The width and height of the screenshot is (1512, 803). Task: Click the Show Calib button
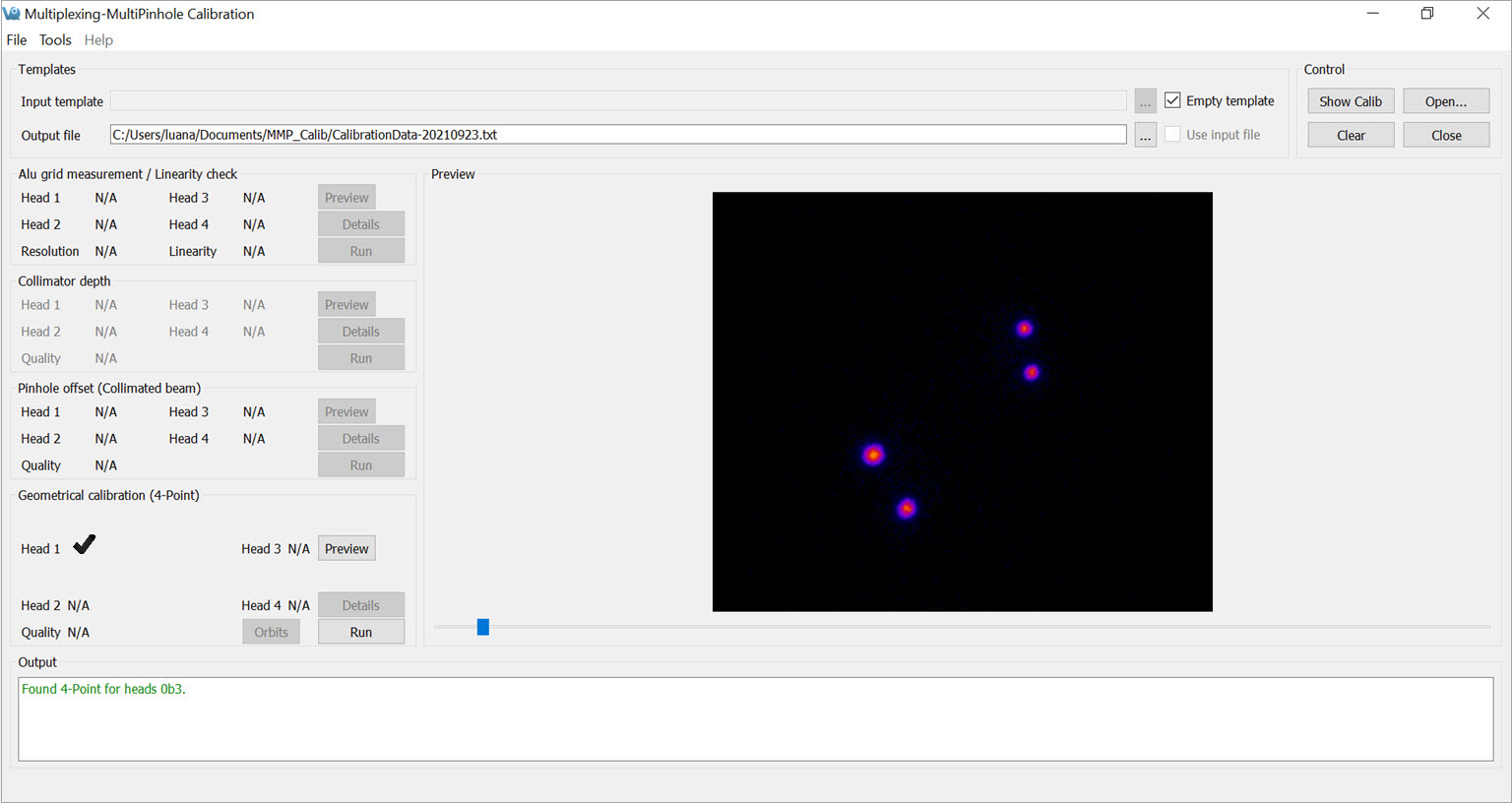coord(1350,101)
